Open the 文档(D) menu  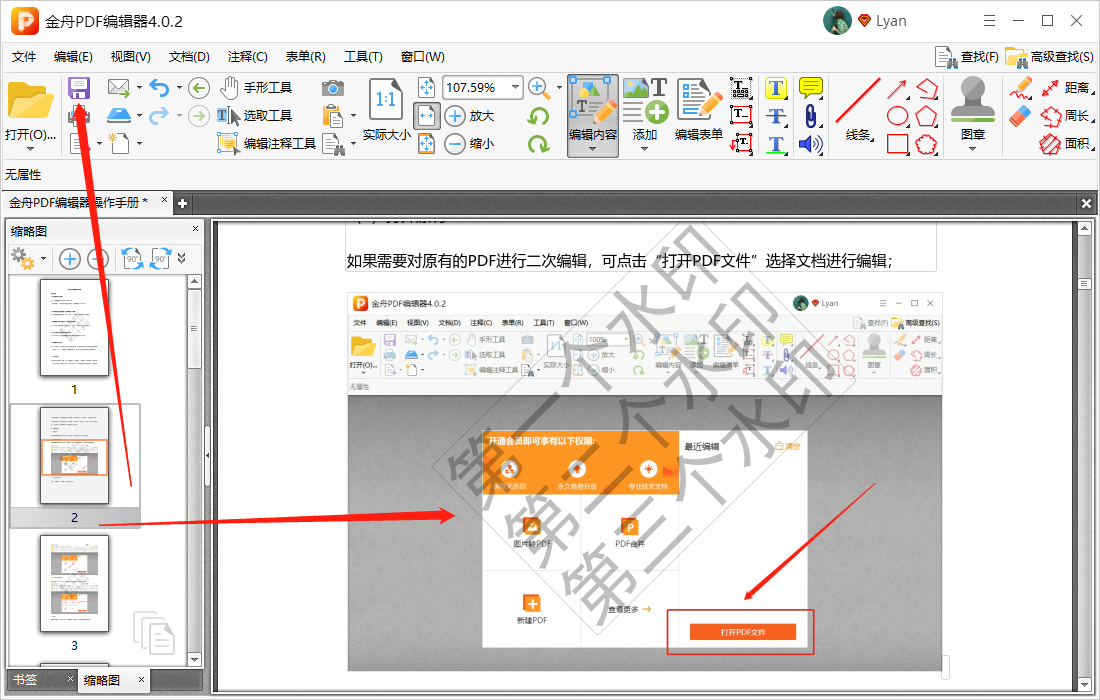[189, 57]
